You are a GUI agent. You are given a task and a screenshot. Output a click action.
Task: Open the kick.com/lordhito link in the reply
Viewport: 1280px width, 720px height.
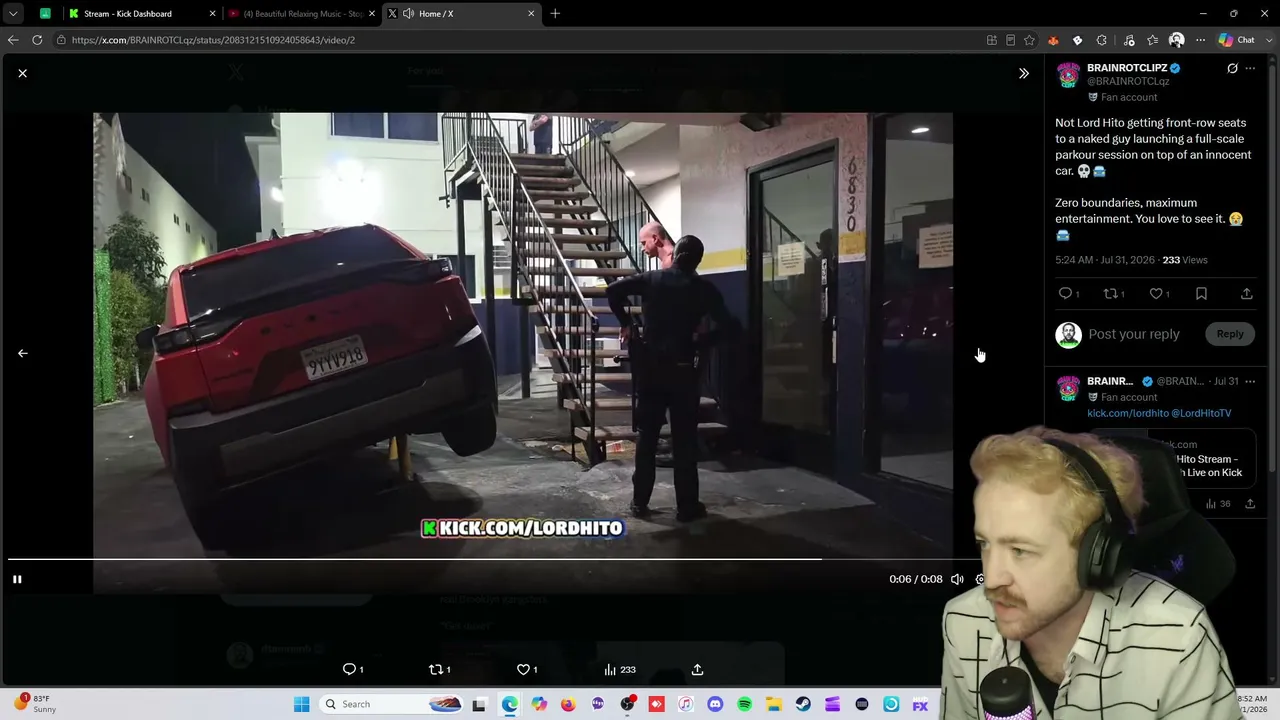(x=1128, y=413)
